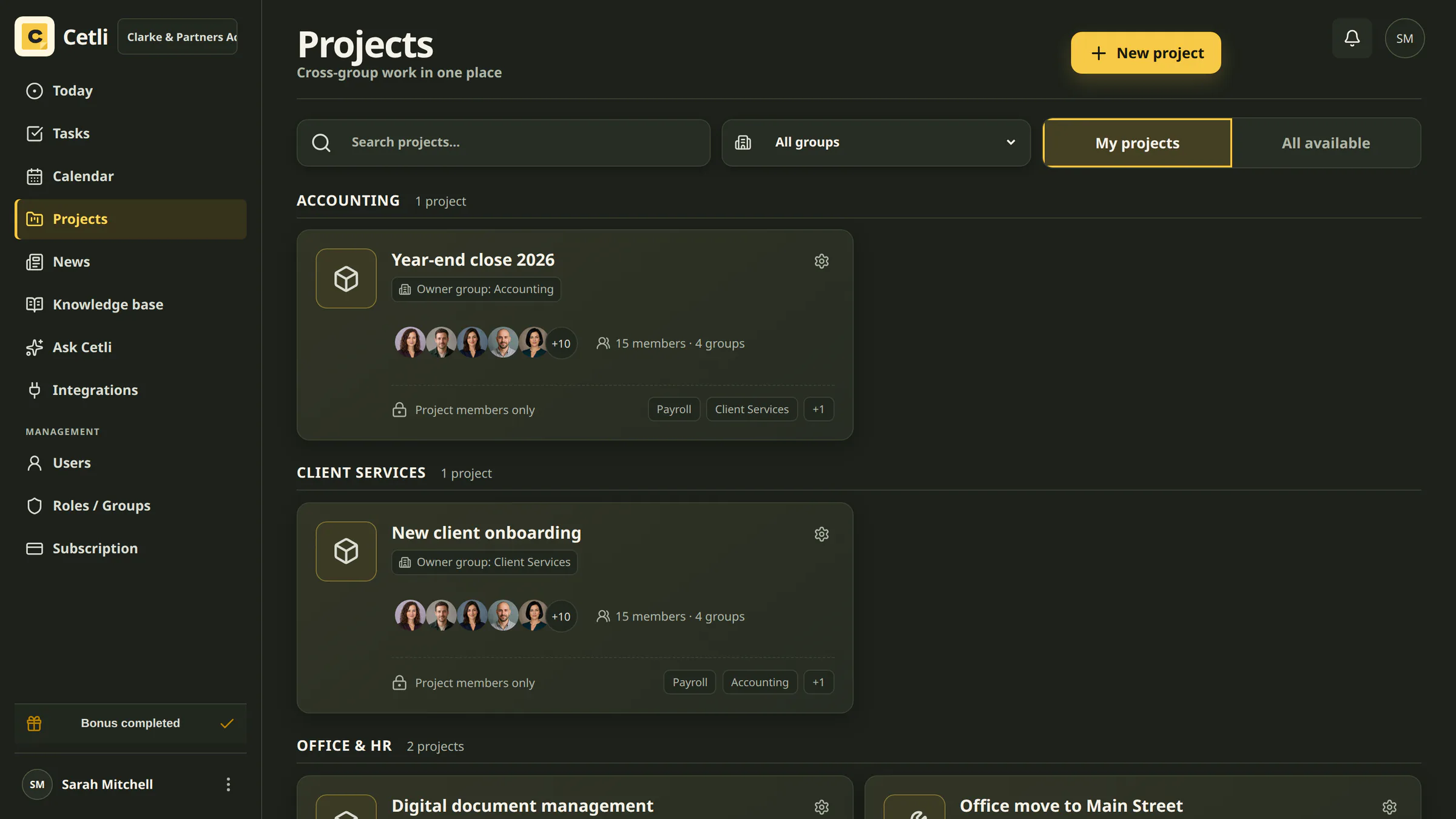This screenshot has width=1456, height=819.
Task: Click the Bonus completed checkmark
Action: 227,723
